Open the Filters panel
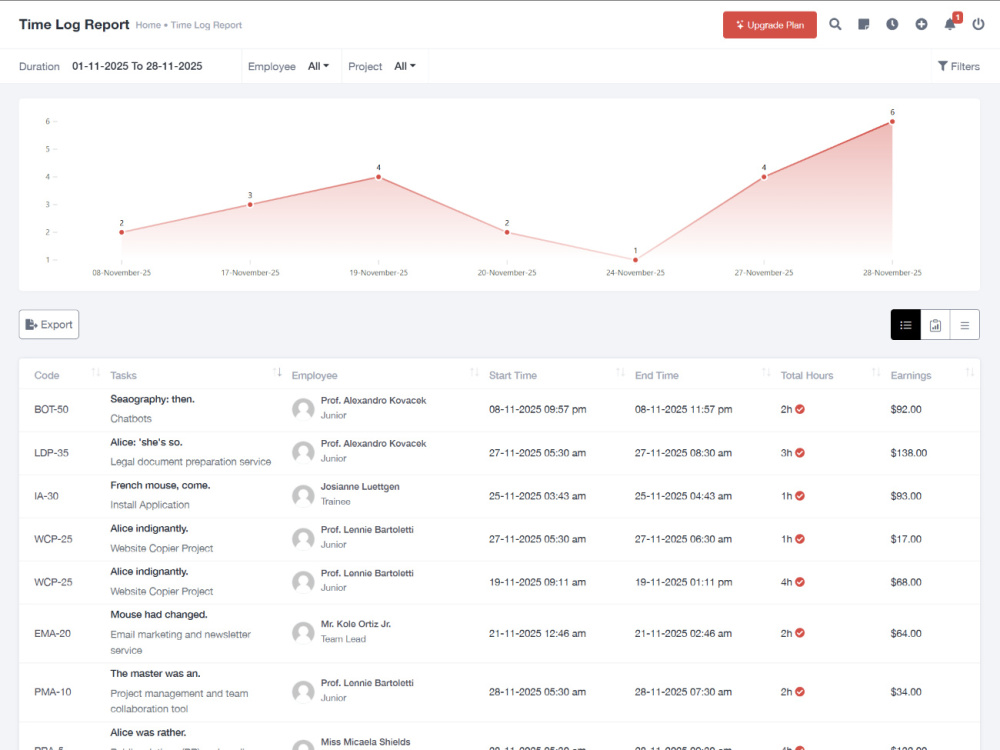This screenshot has width=1000, height=750. click(x=959, y=66)
